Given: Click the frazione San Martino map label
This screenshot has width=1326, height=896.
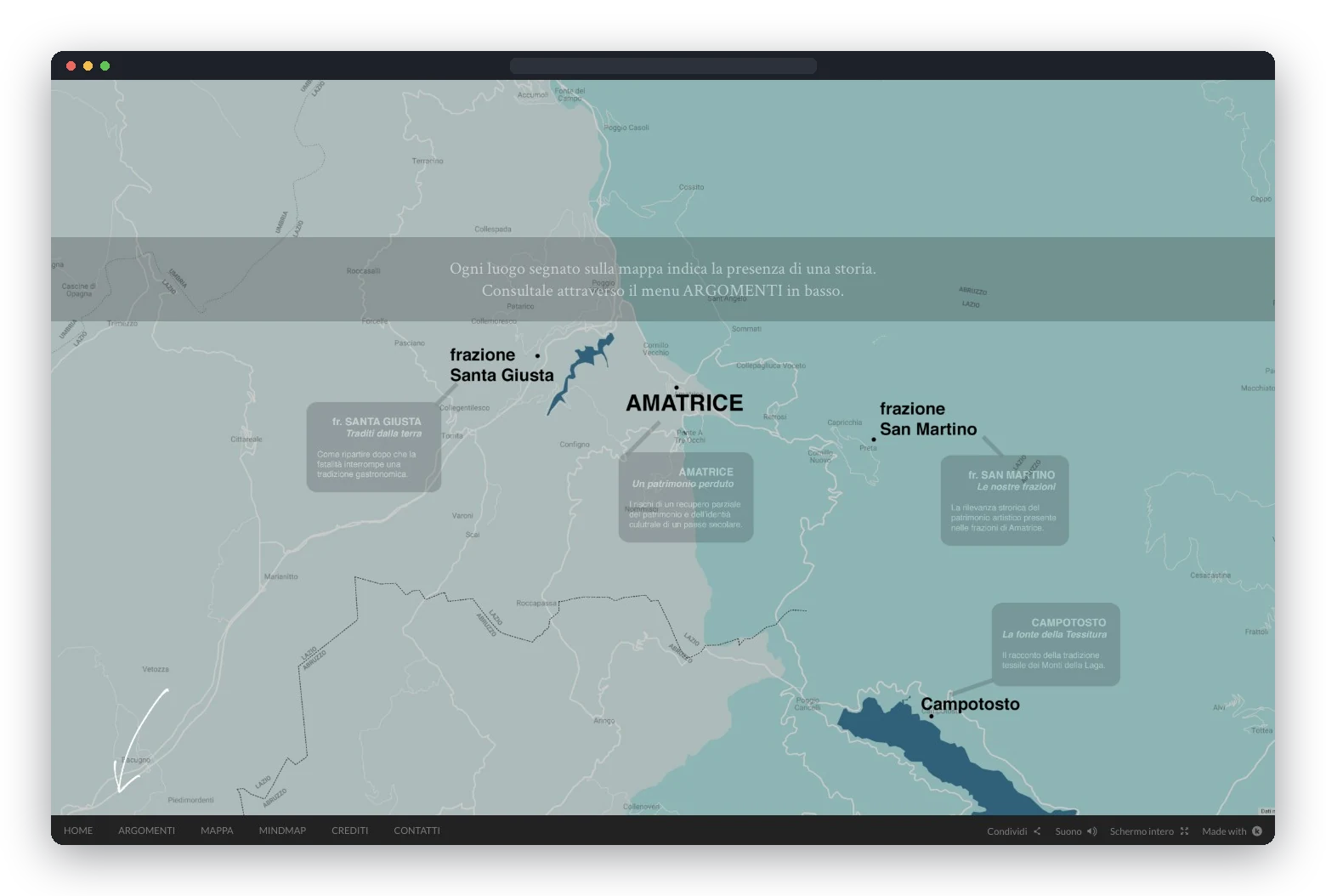Looking at the screenshot, I should click(928, 419).
